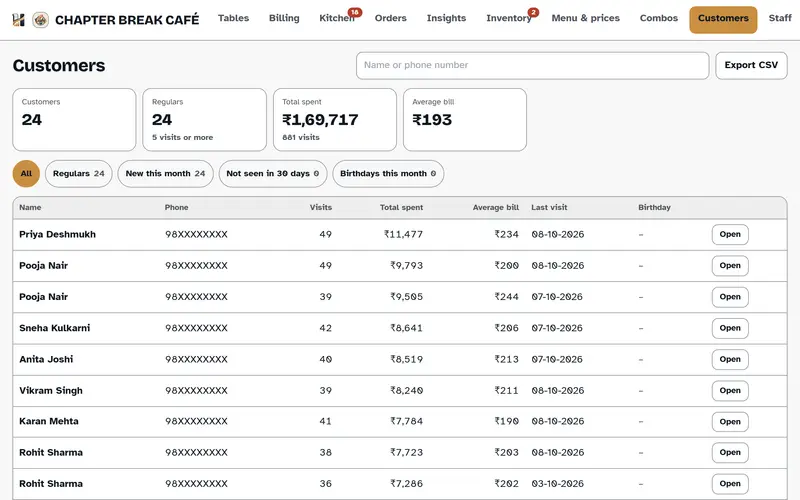The image size is (800, 500).
Task: Switch to the Kitchen tab
Action: point(336,18)
